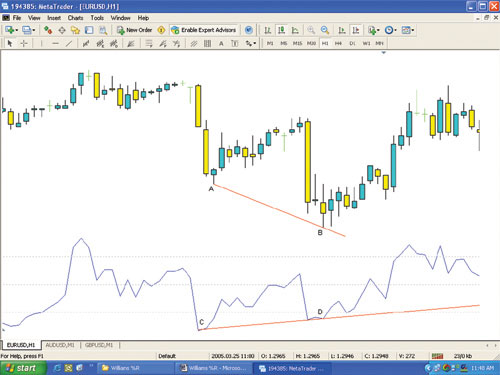
Task: Choose the Fibonacci retracement tool
Action: point(149,43)
